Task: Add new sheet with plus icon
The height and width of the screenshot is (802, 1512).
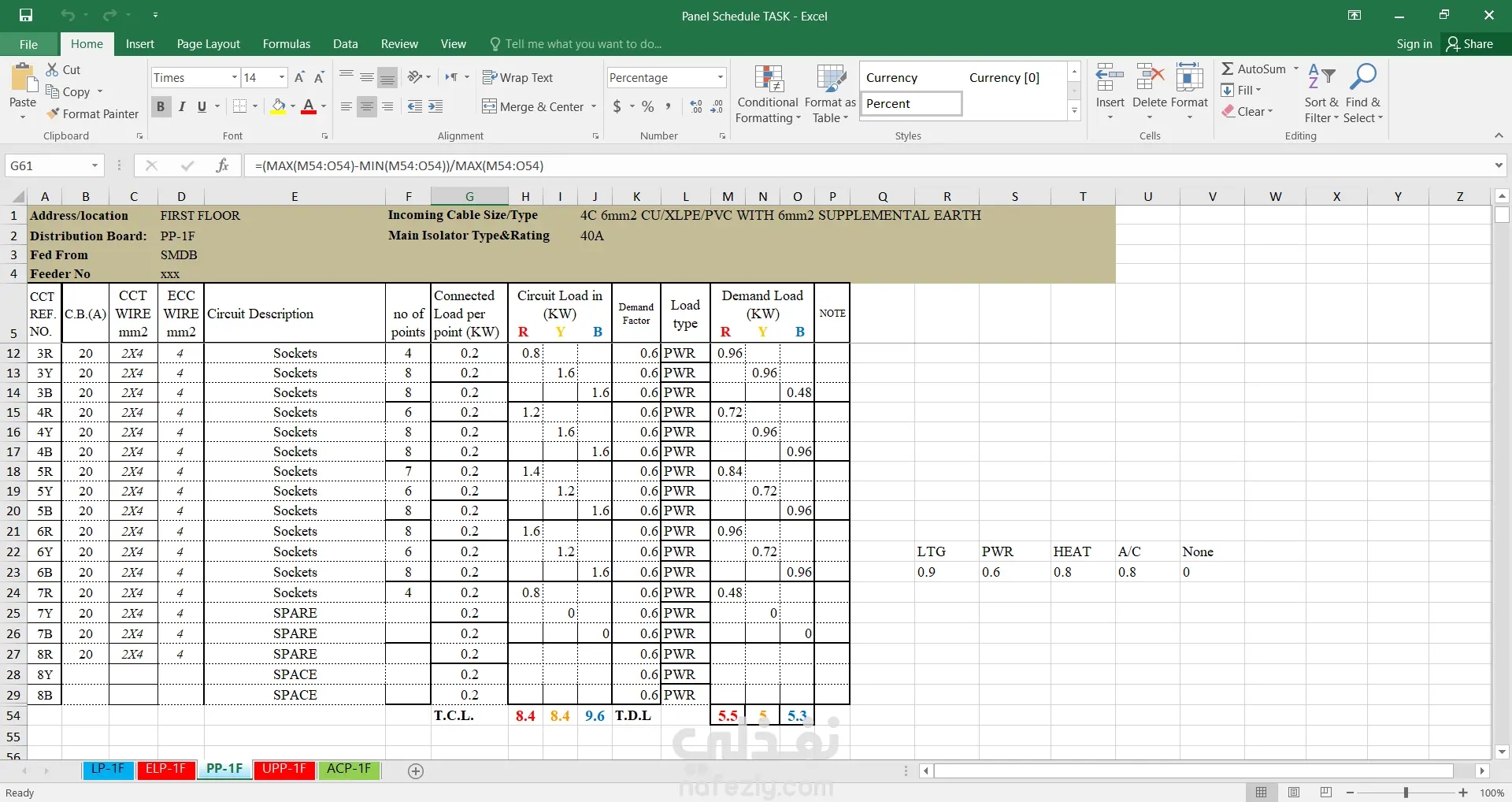Action: click(416, 771)
